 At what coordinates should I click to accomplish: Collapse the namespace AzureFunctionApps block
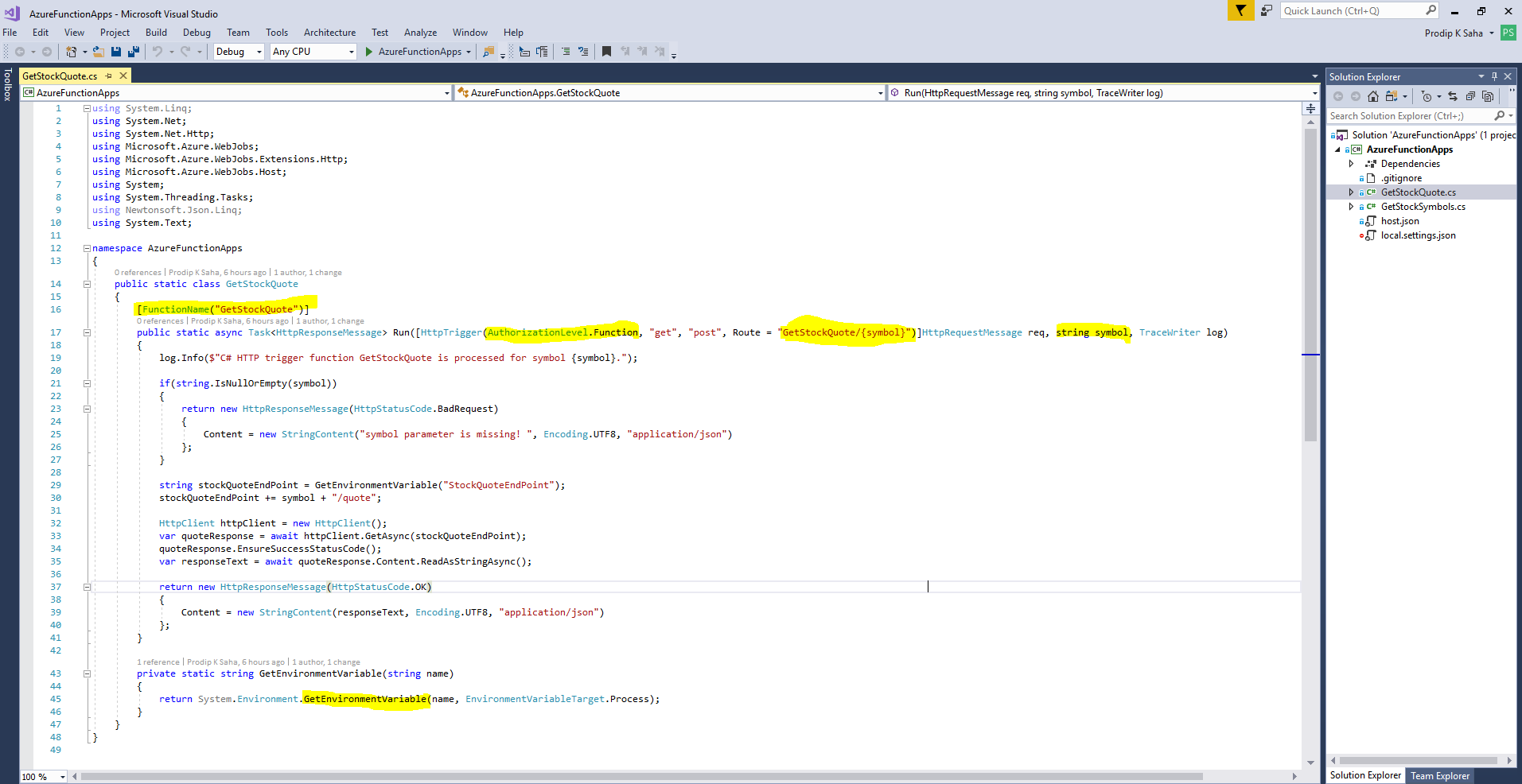[87, 248]
